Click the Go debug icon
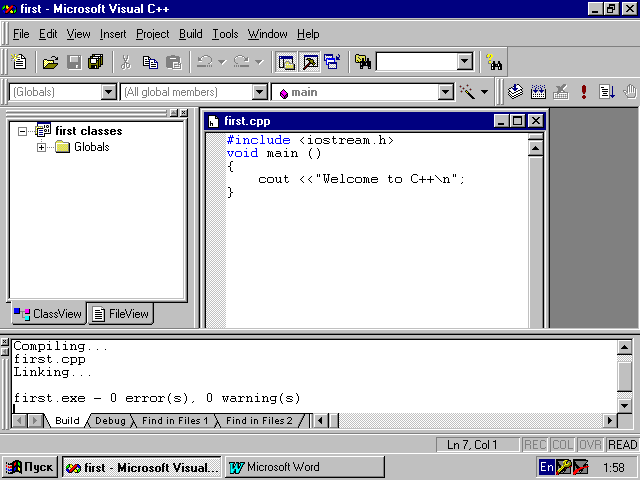640x480 pixels. pos(607,91)
